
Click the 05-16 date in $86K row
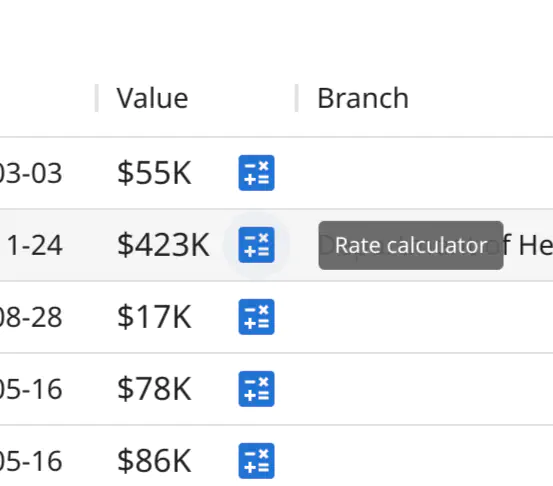pyautogui.click(x=31, y=461)
